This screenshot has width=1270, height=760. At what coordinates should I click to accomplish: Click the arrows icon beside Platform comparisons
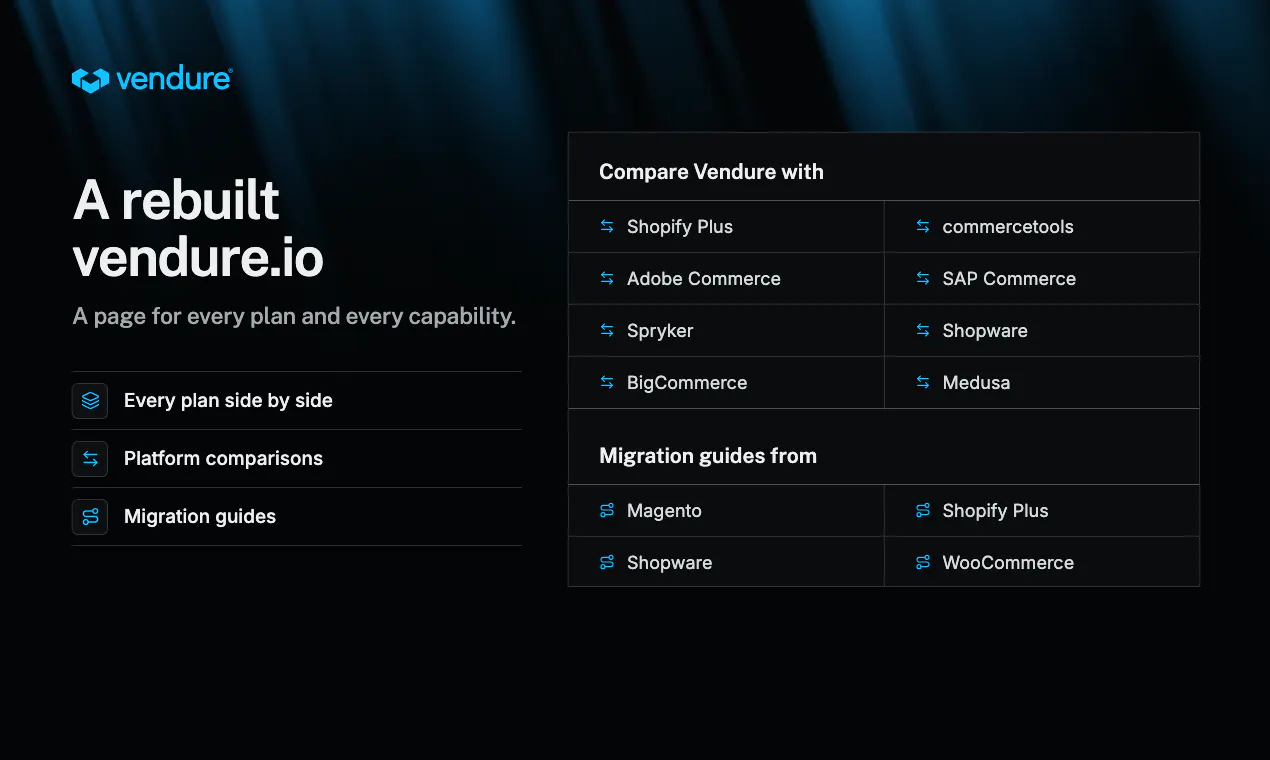90,458
